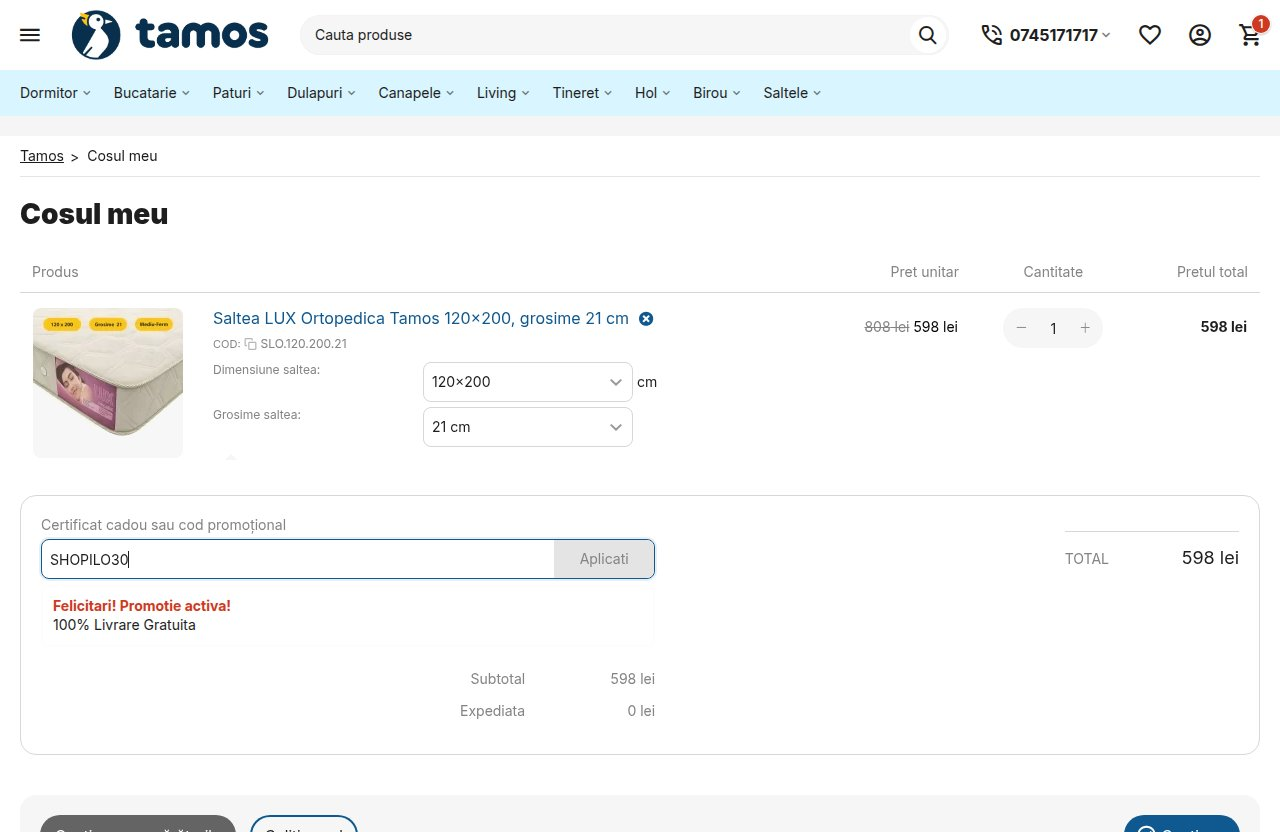
Task: Click the mattress product thumbnail
Action: point(108,383)
